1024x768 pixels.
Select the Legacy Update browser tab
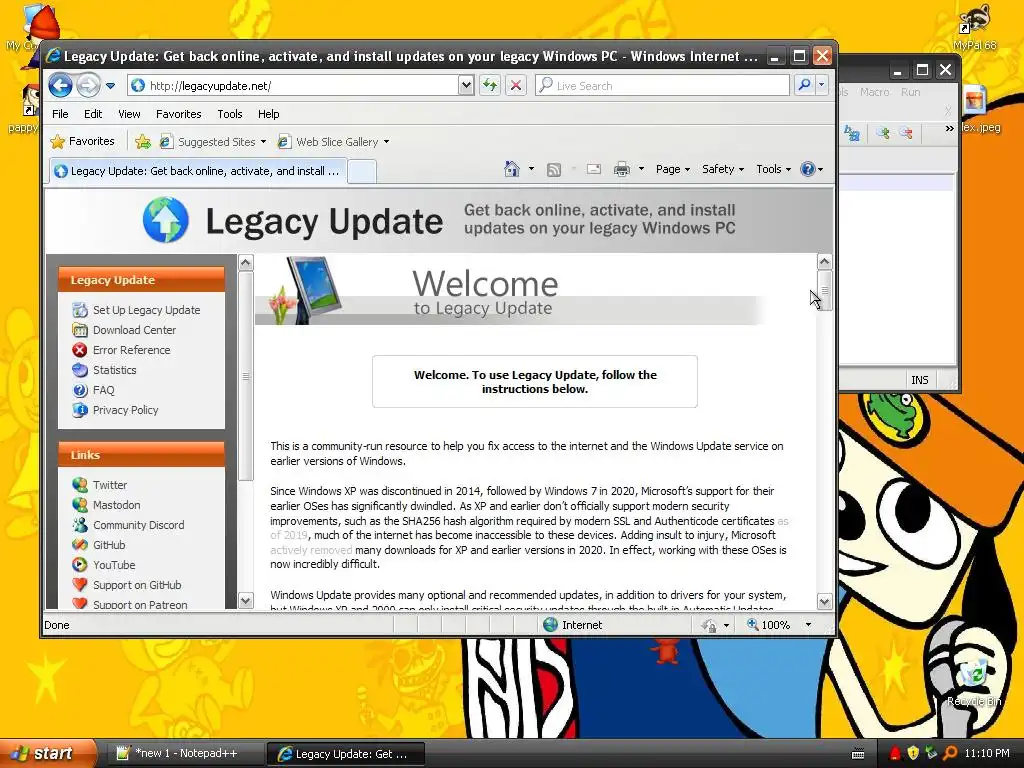198,171
